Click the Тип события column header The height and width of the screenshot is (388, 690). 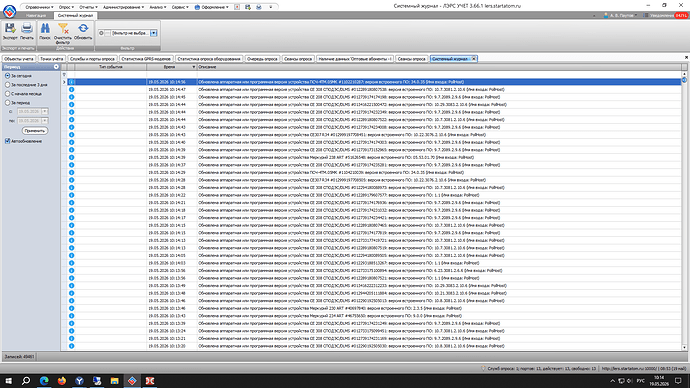coord(110,67)
